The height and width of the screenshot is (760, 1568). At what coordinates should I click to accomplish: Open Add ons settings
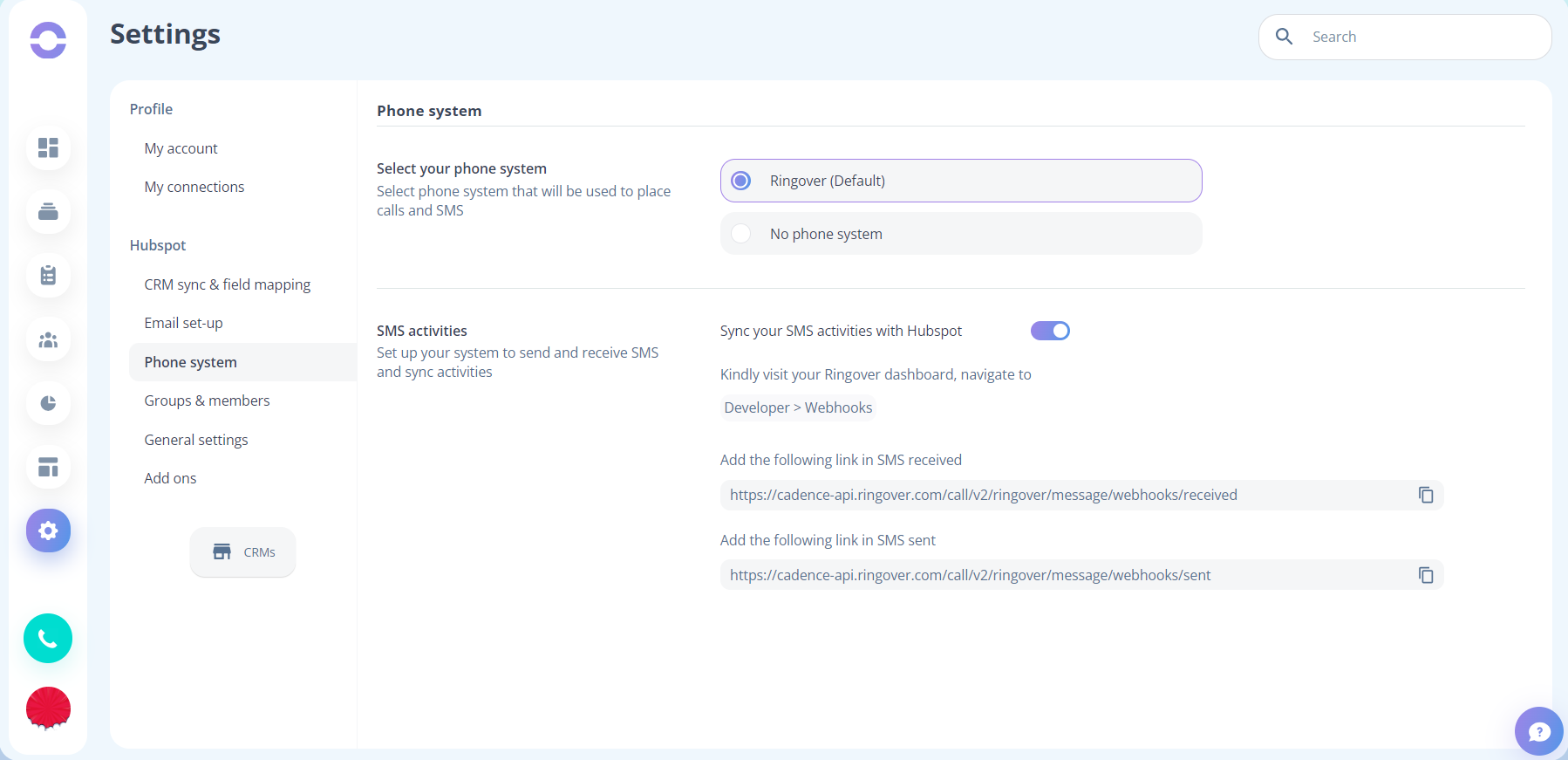(170, 478)
